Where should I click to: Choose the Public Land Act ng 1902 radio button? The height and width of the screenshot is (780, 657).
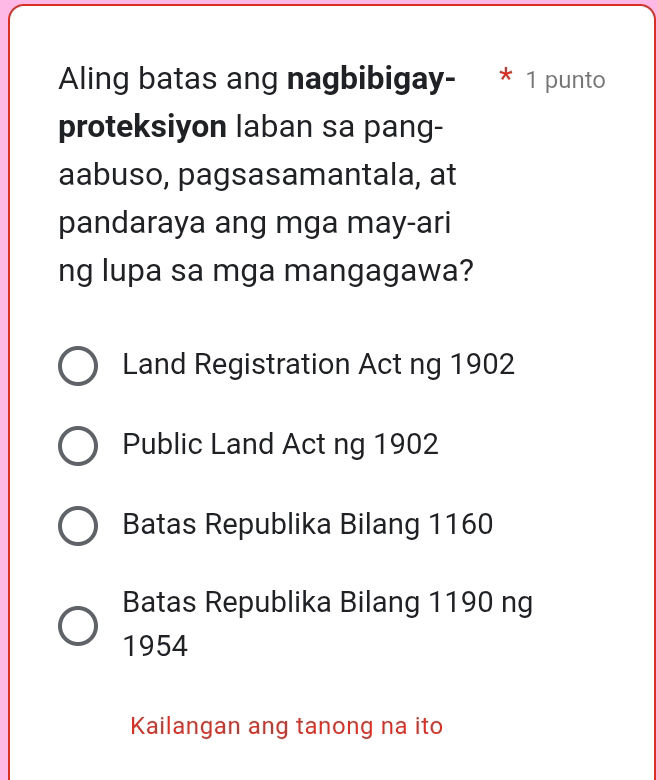click(x=78, y=446)
